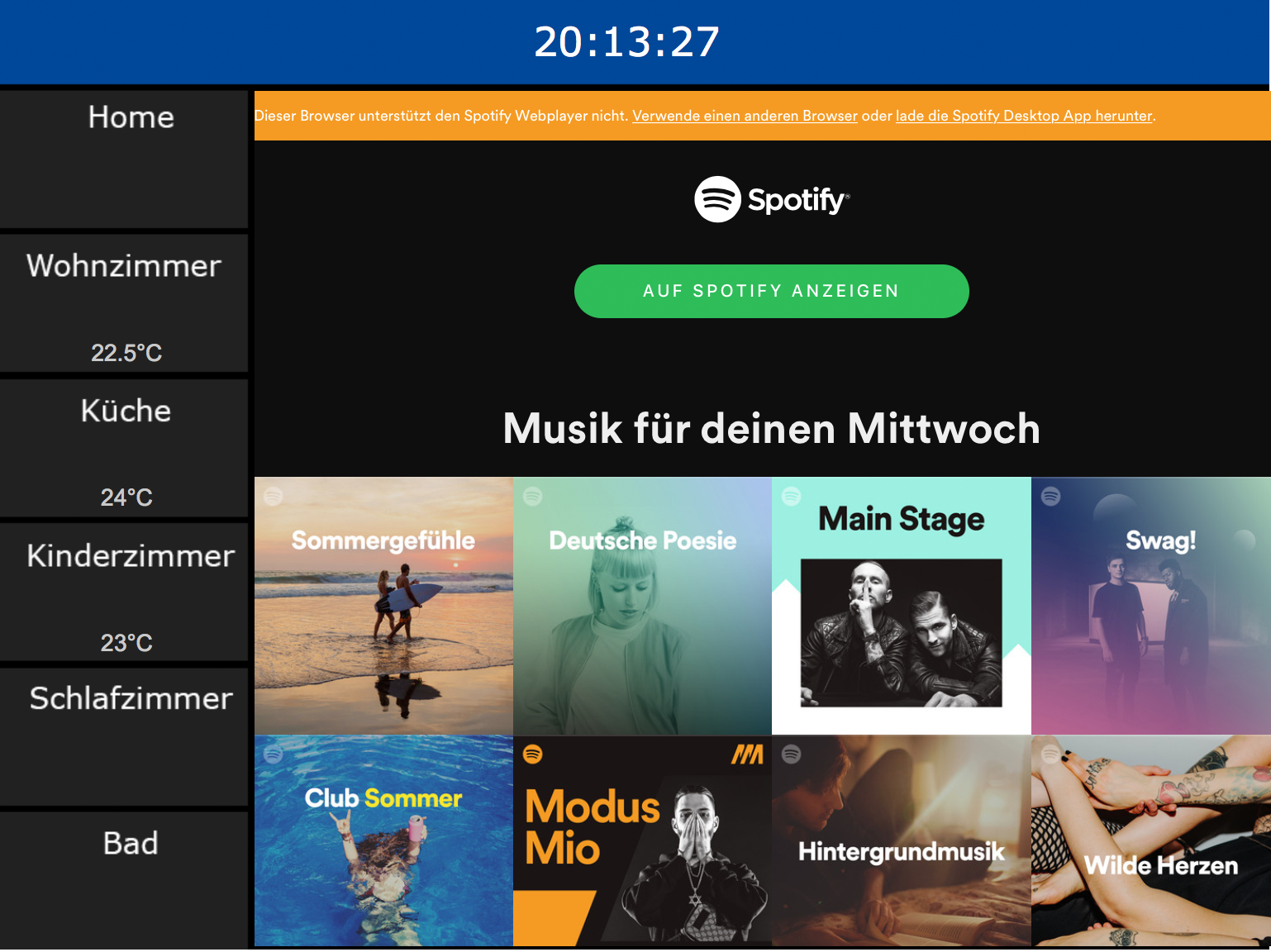Open the Hintergrundmusik playlist cover
1271x952 pixels.
point(902,841)
